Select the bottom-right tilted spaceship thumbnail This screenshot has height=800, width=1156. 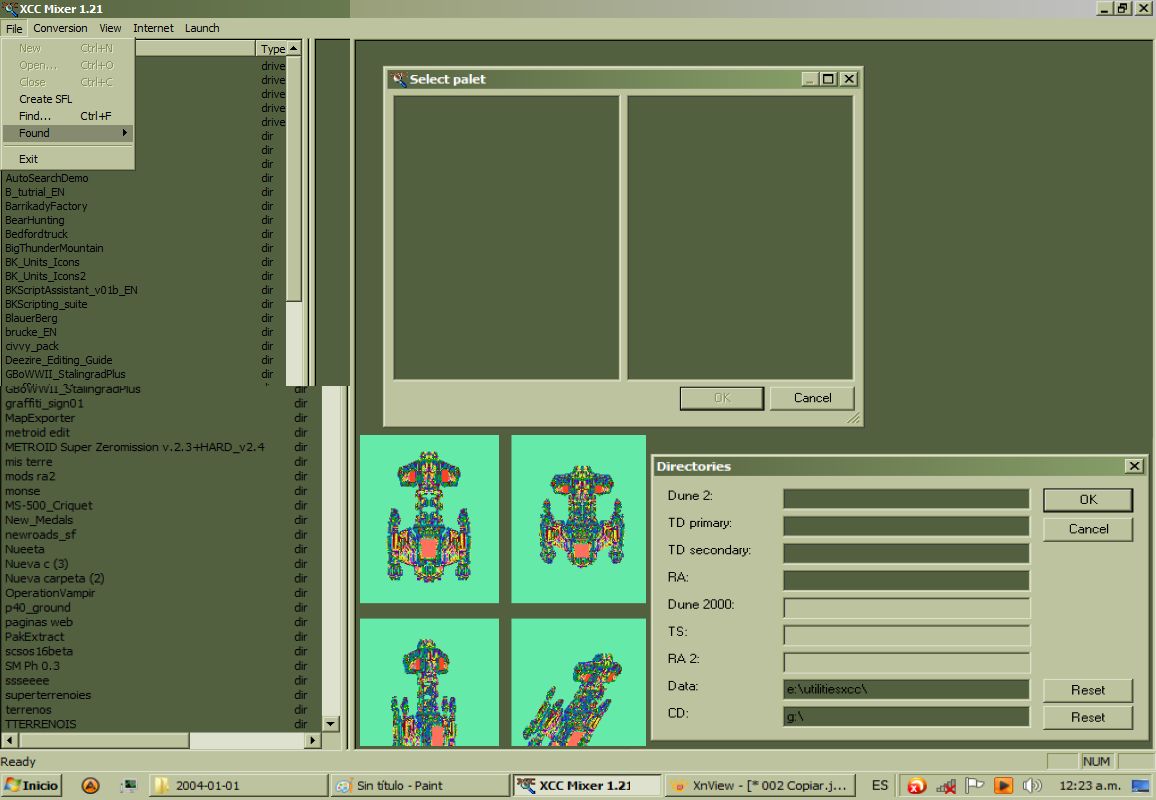tap(579, 682)
